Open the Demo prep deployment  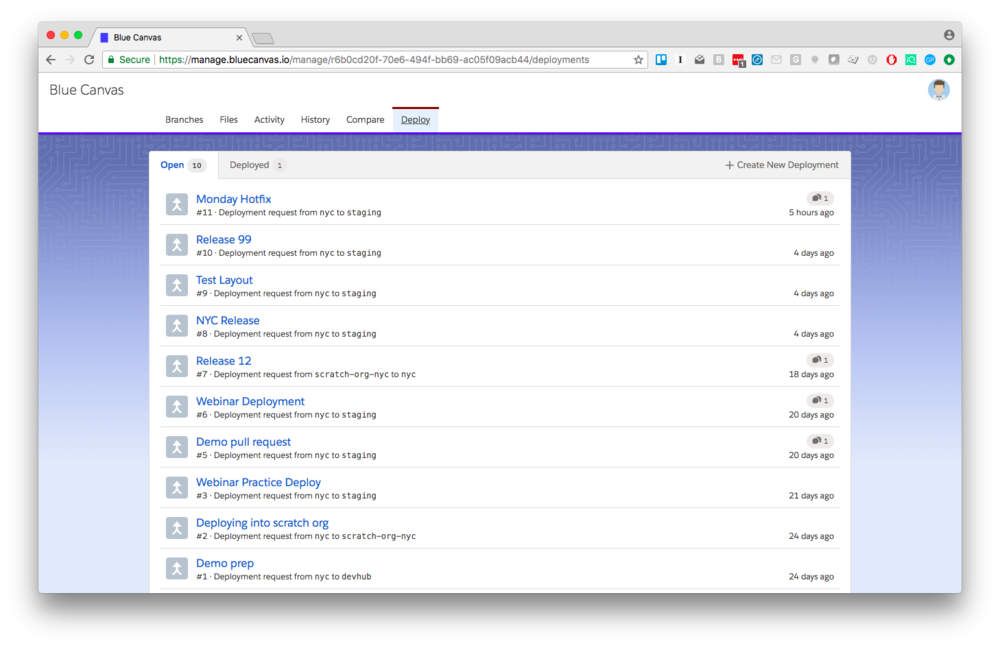pyautogui.click(x=224, y=564)
